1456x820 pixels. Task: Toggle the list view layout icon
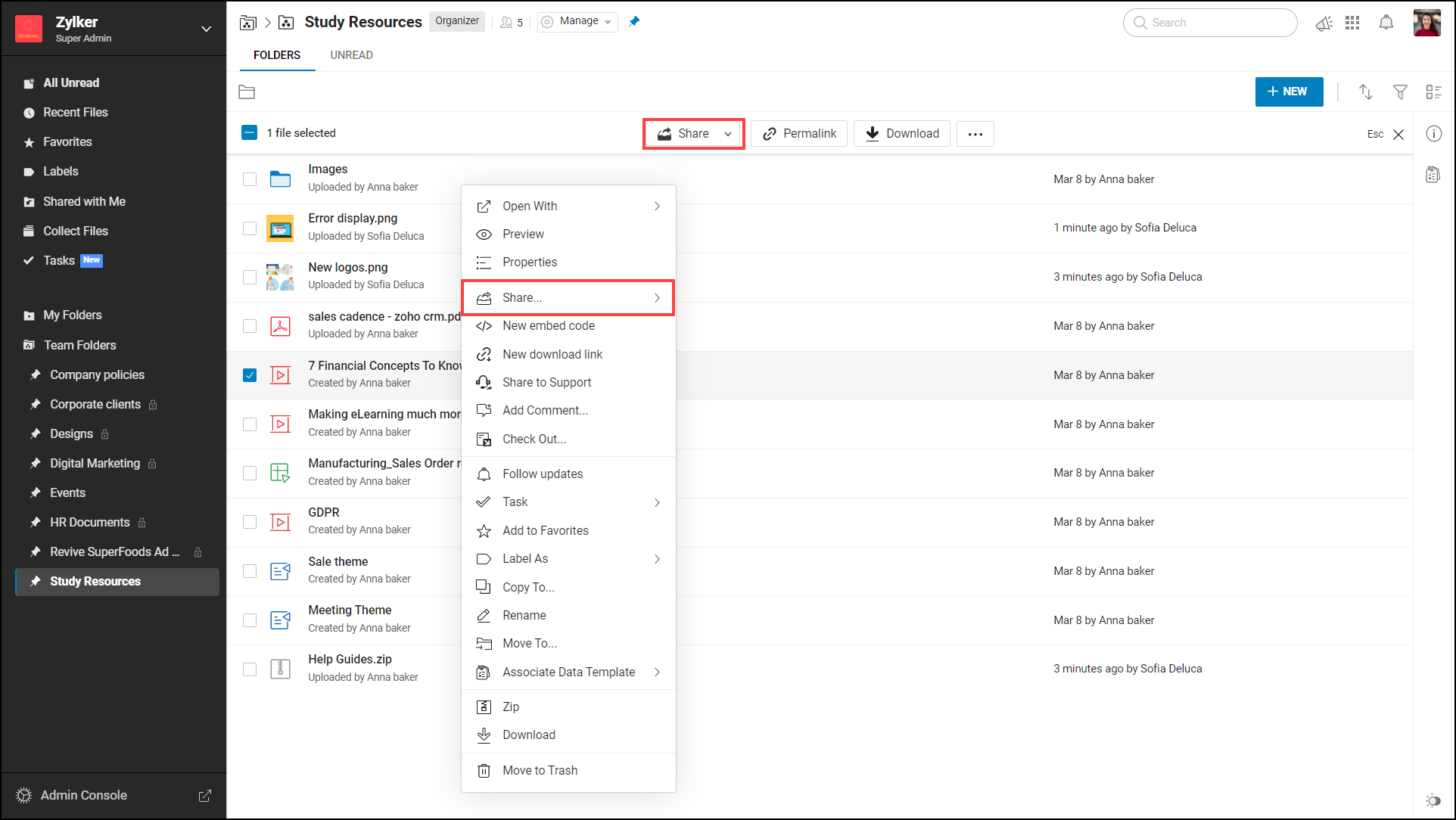click(x=1433, y=92)
